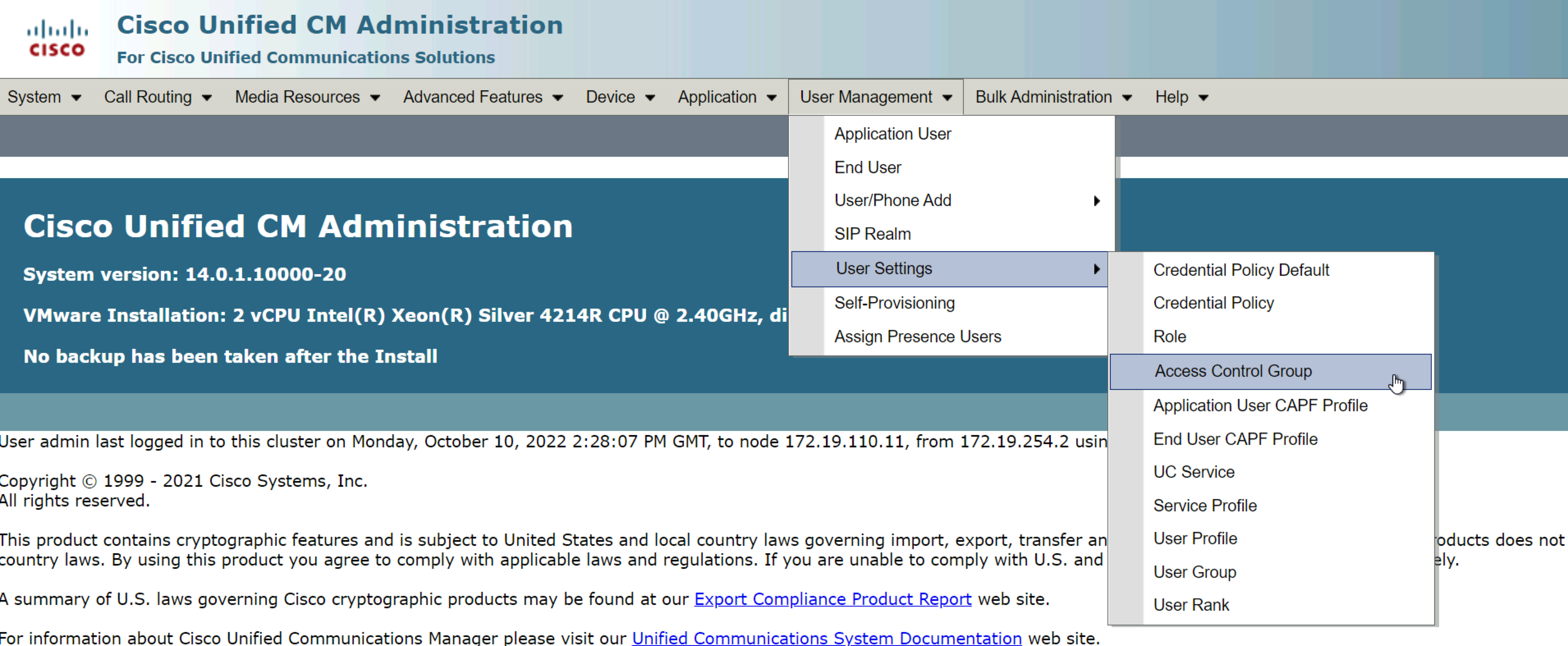
Task: Click the banner heading Cisco Unified CM Administration
Action: [x=298, y=226]
